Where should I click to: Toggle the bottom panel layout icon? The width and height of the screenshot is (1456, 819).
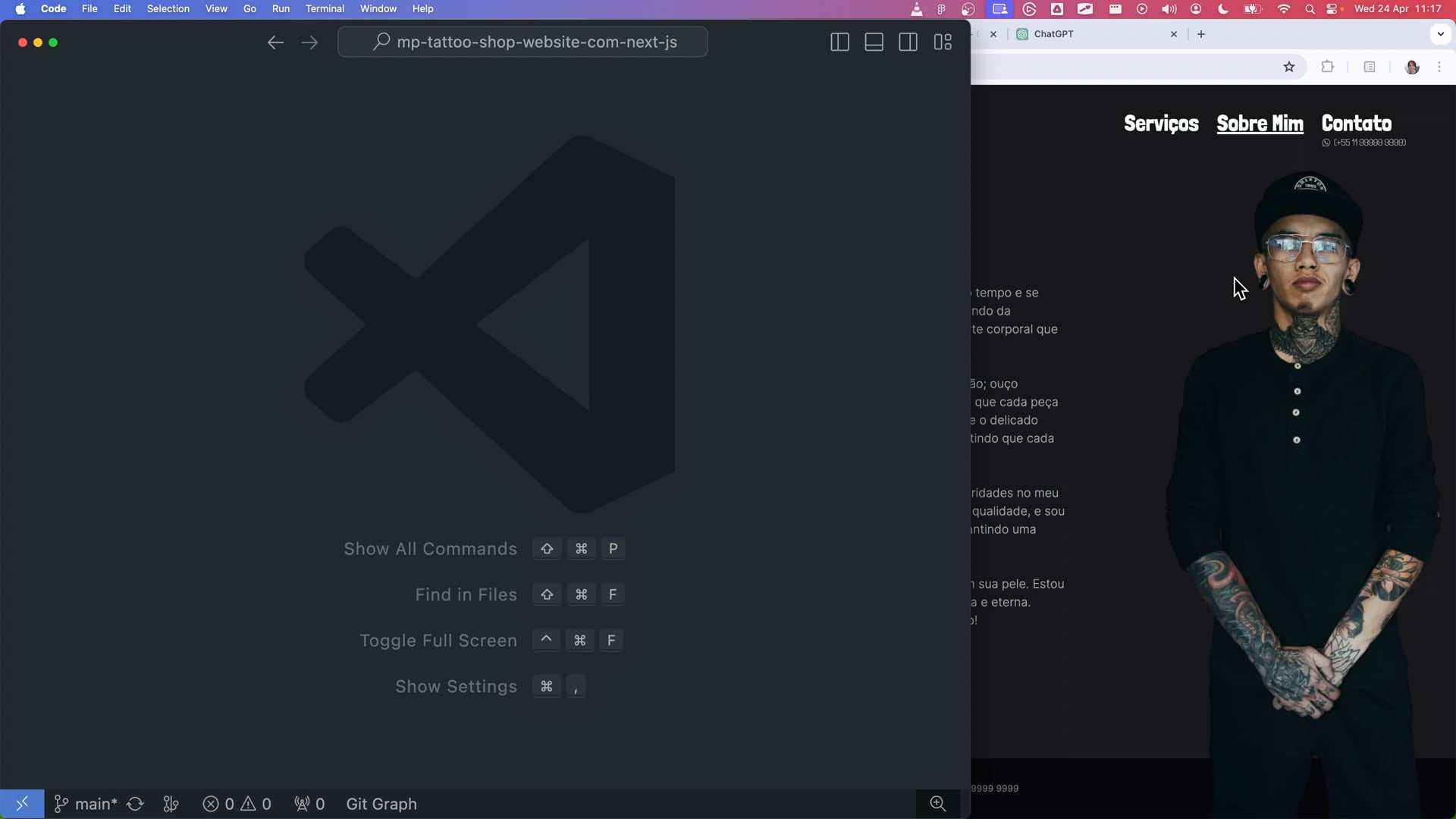874,42
